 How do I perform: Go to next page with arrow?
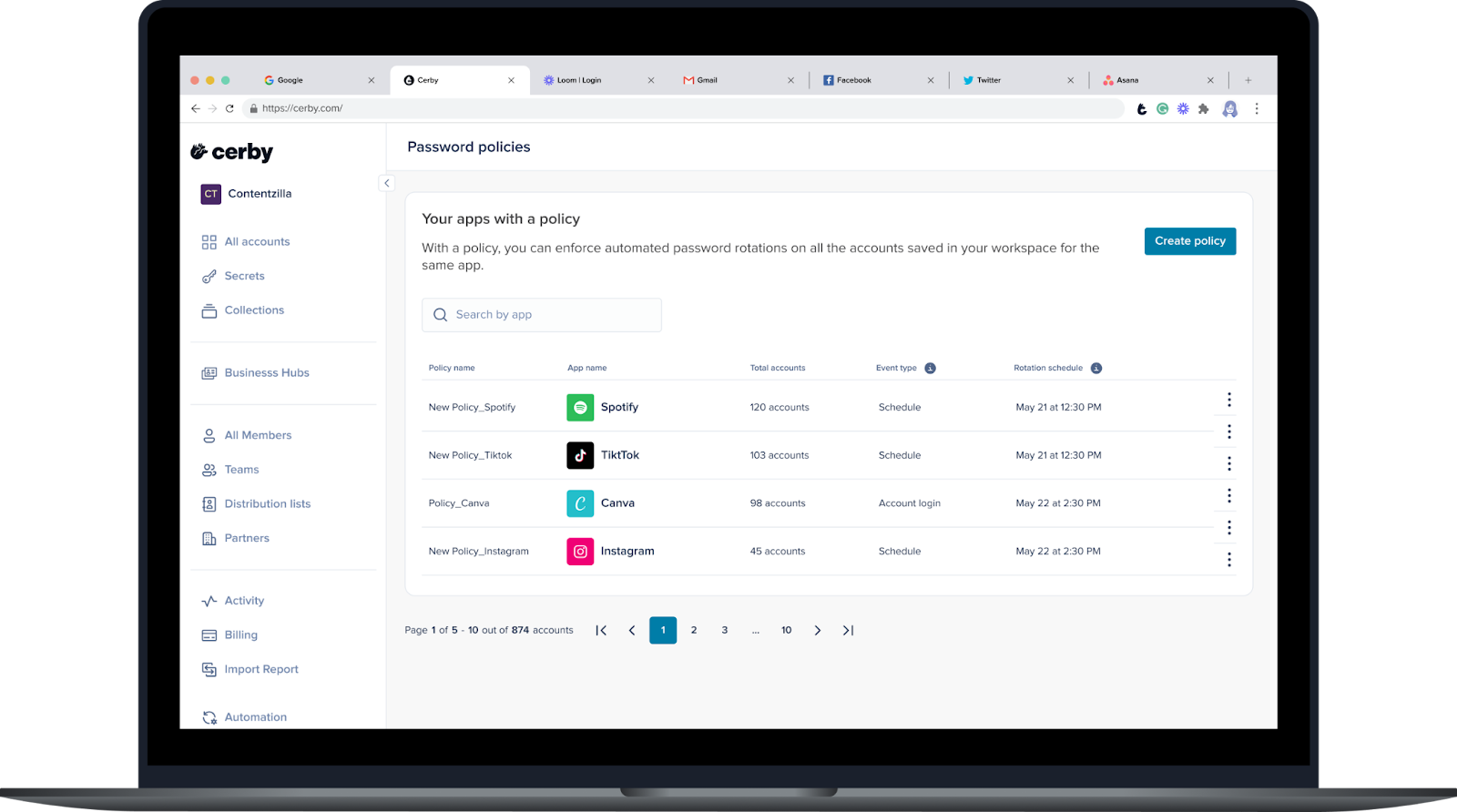(x=818, y=630)
